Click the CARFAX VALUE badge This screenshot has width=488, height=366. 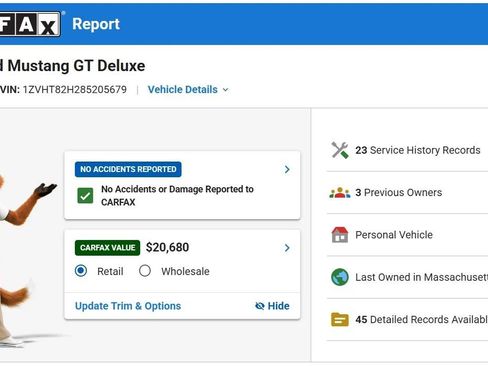pyautogui.click(x=107, y=248)
